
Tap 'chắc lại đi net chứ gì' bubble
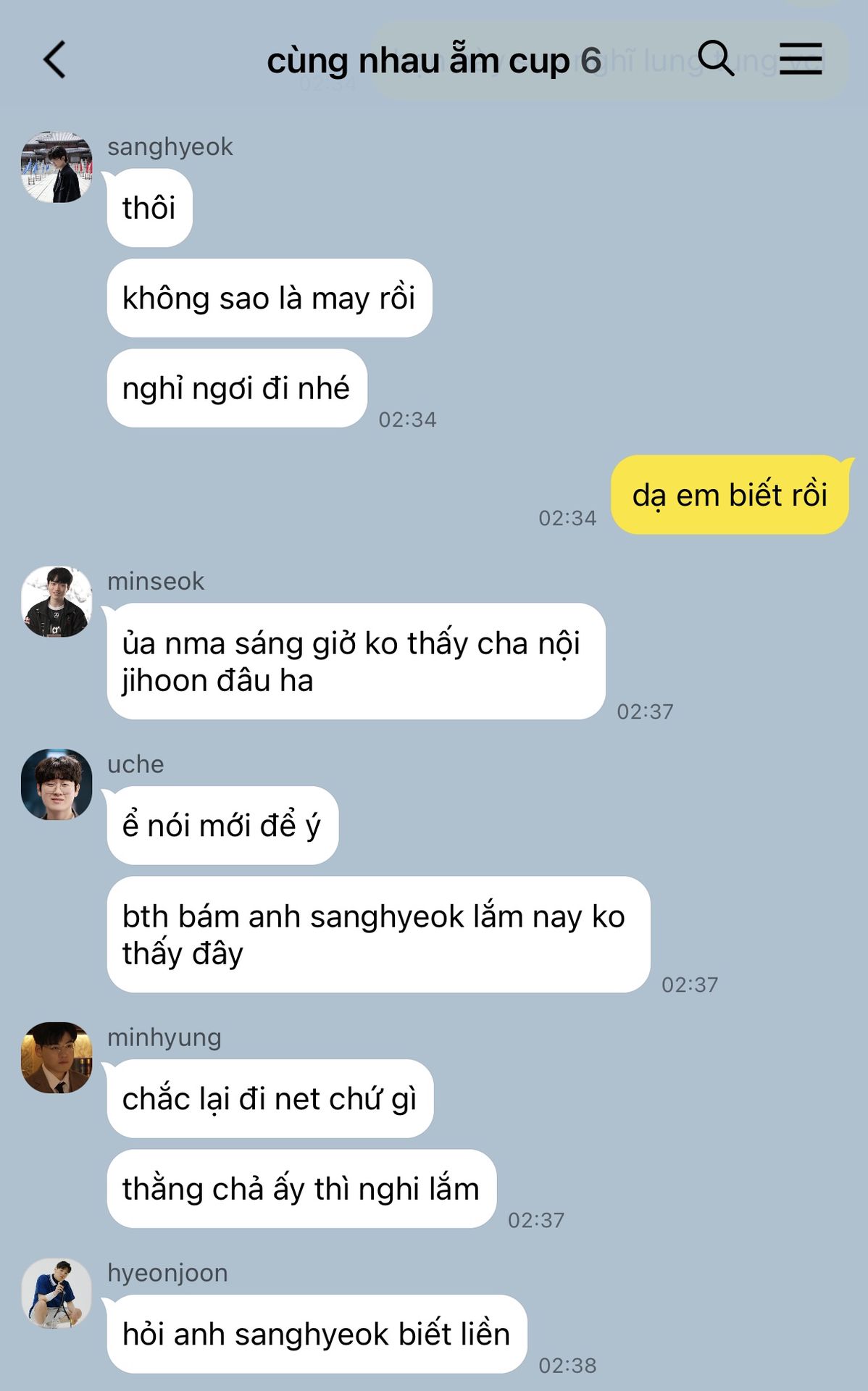[x=270, y=1098]
